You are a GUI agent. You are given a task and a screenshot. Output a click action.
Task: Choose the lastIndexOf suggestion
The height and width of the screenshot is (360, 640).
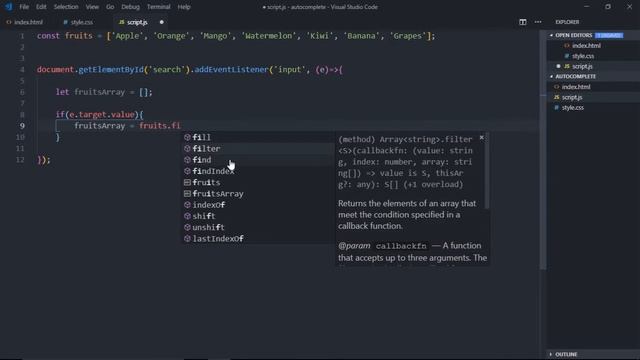(x=258, y=238)
